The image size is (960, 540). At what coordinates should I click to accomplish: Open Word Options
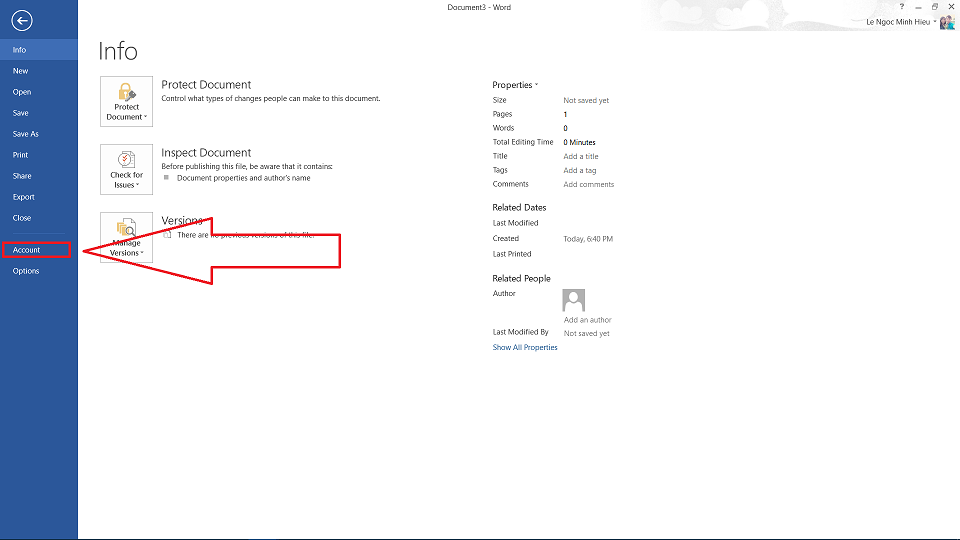39,271
